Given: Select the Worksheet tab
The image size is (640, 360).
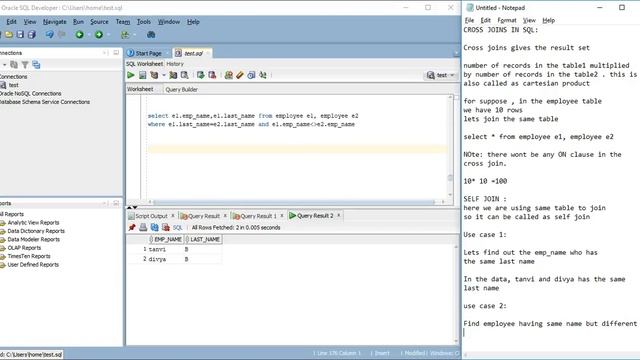Looking at the screenshot, I should pyautogui.click(x=140, y=89).
